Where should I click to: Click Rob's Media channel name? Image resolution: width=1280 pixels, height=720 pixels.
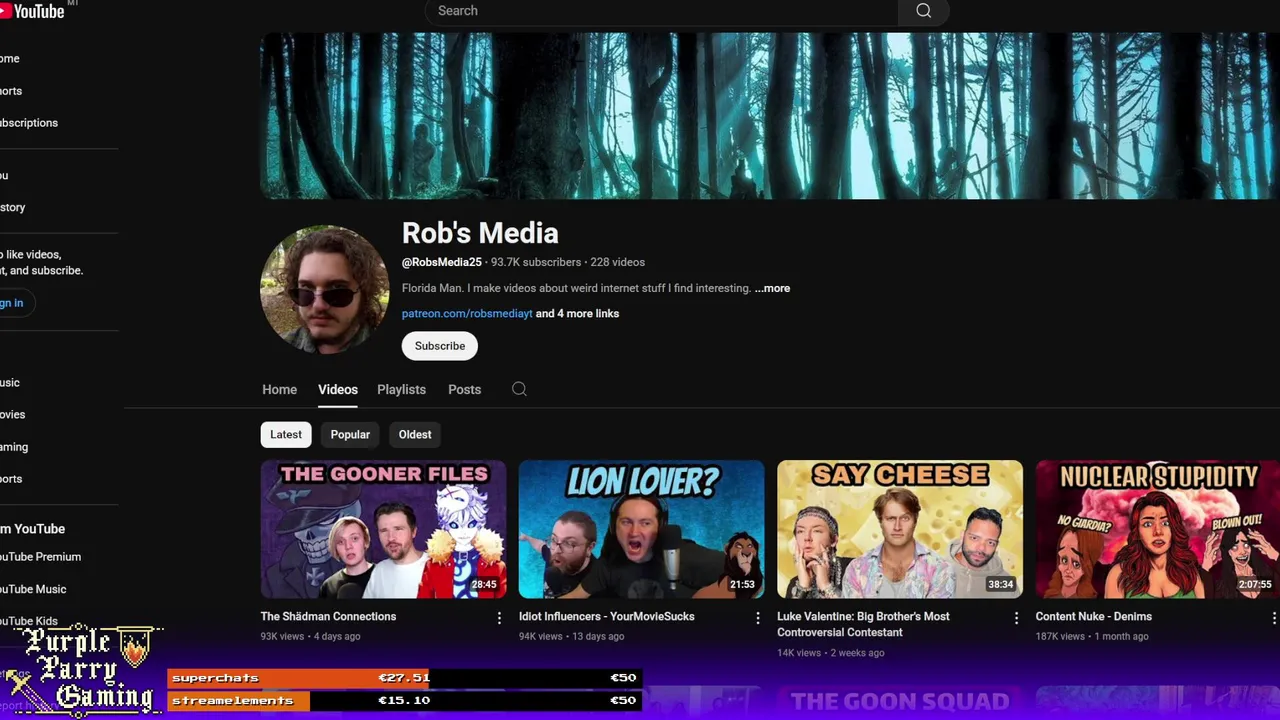coord(480,233)
